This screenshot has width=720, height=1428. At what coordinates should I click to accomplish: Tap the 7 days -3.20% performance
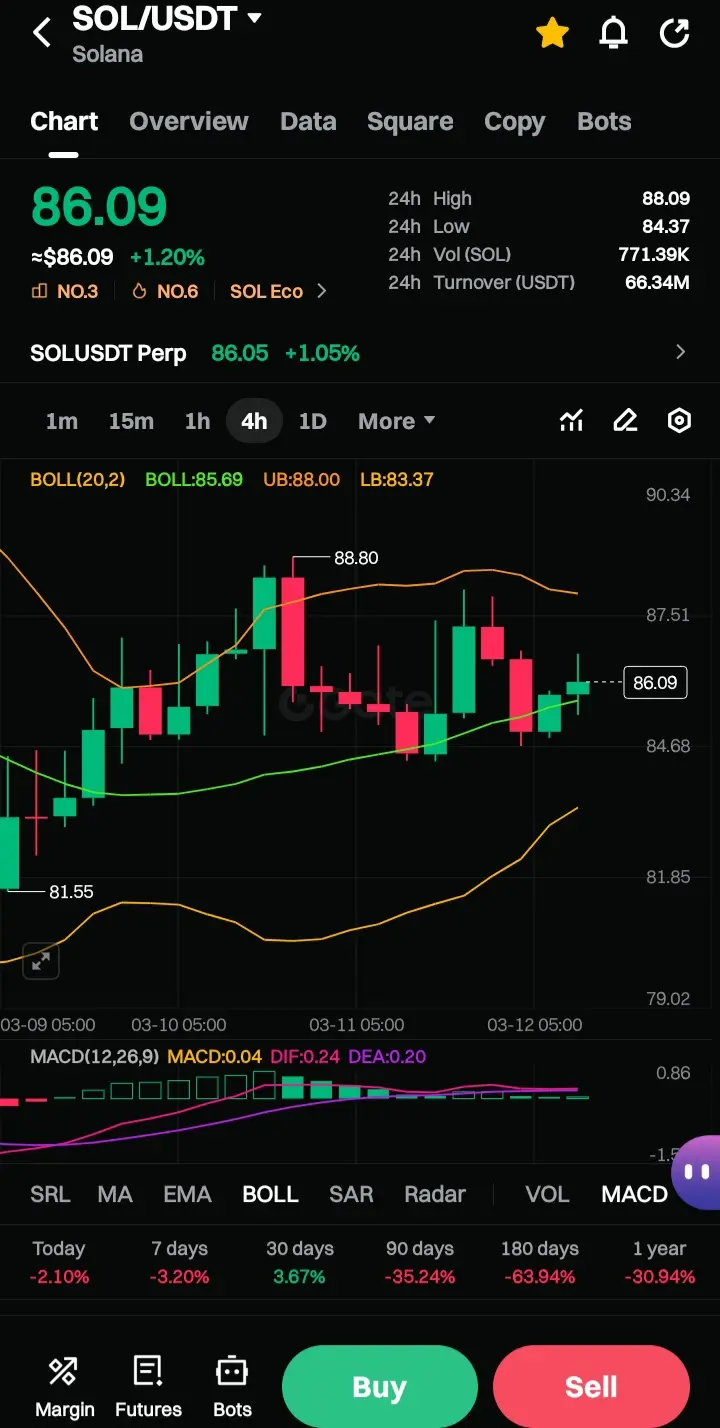[x=179, y=1262]
